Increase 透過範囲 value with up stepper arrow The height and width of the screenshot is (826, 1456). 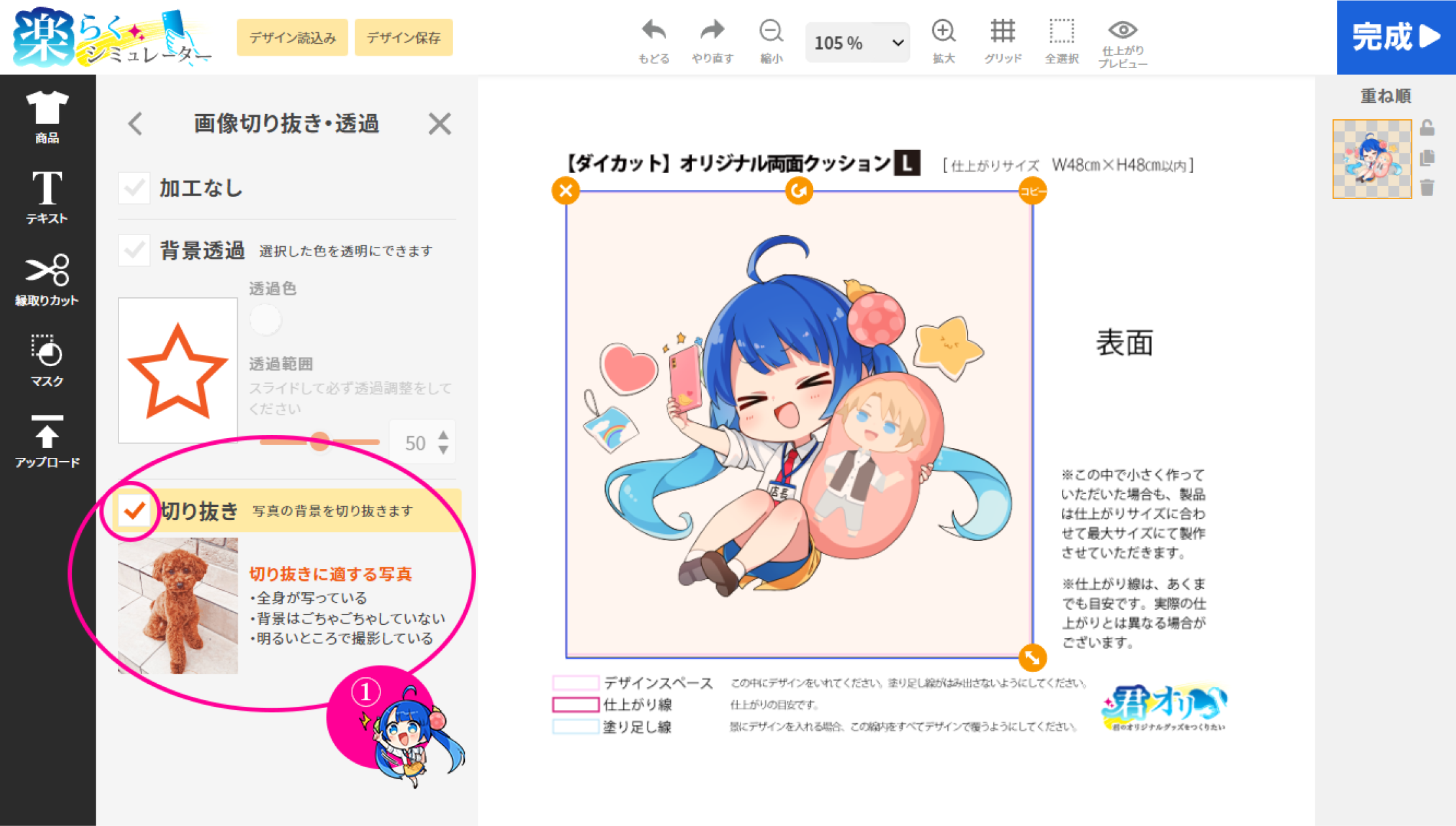click(x=444, y=436)
